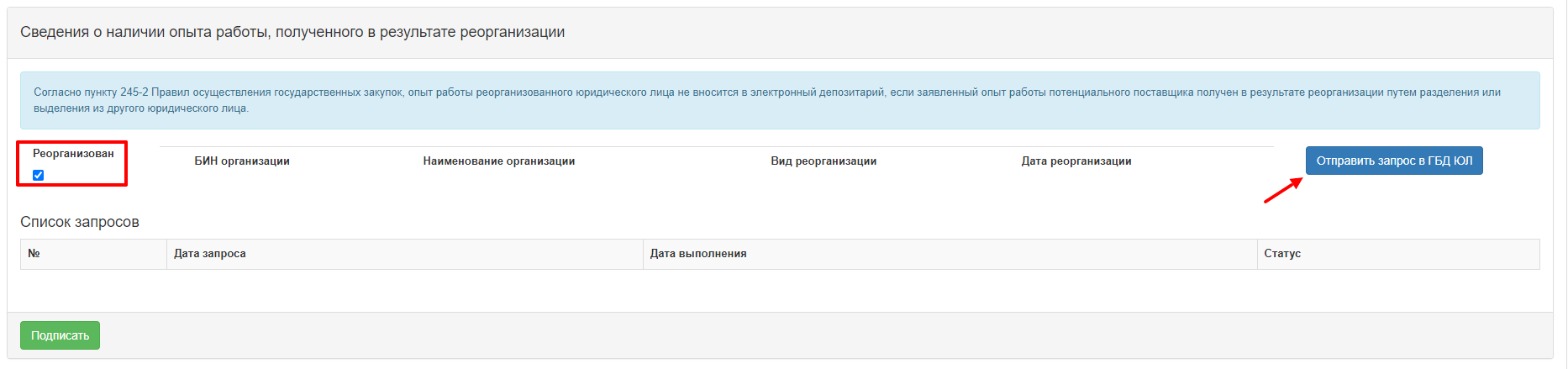Select the БИН организации column header
Viewport: 1568px width, 369px height.
[242, 161]
